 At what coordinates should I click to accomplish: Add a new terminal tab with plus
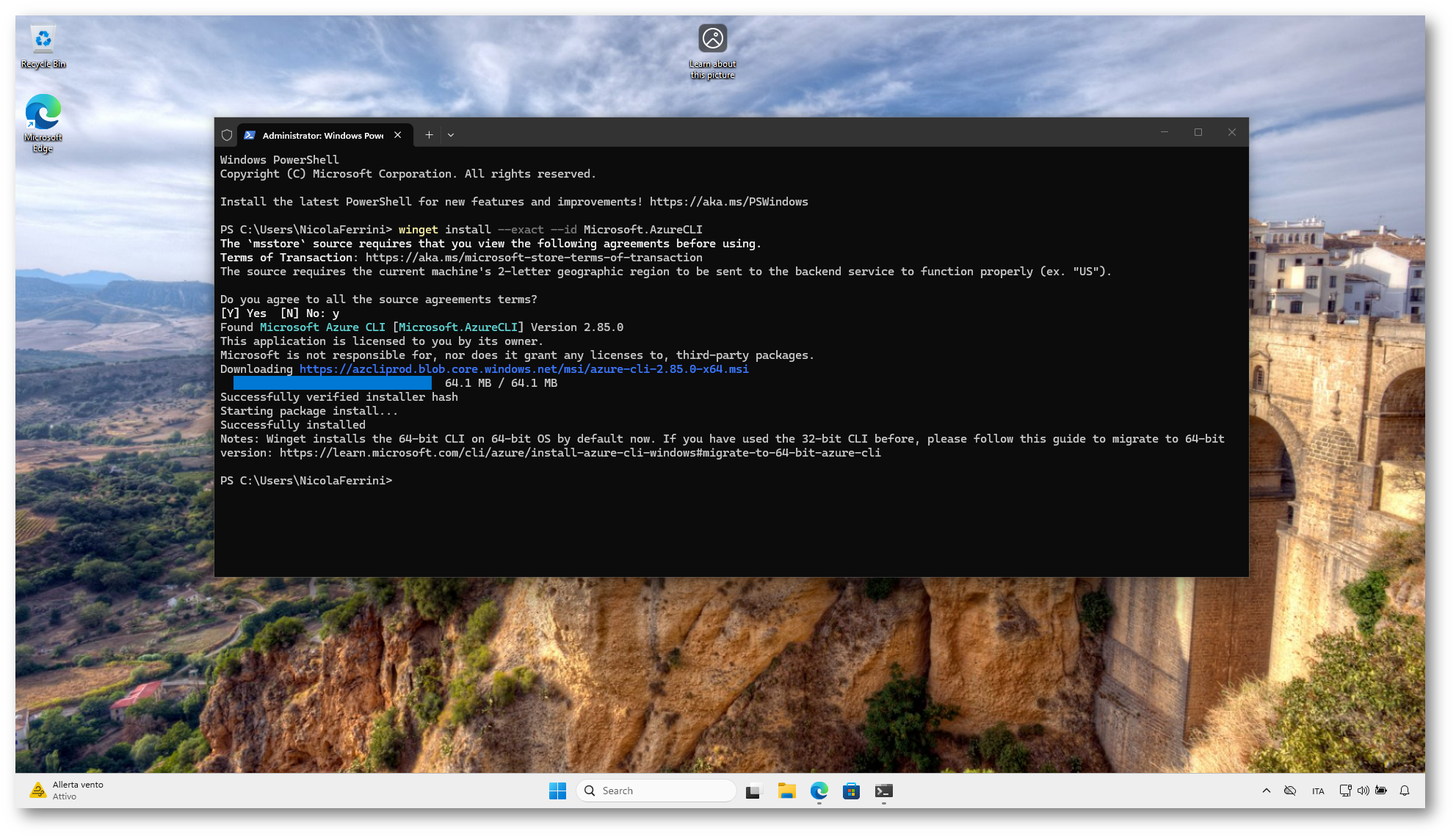point(429,135)
